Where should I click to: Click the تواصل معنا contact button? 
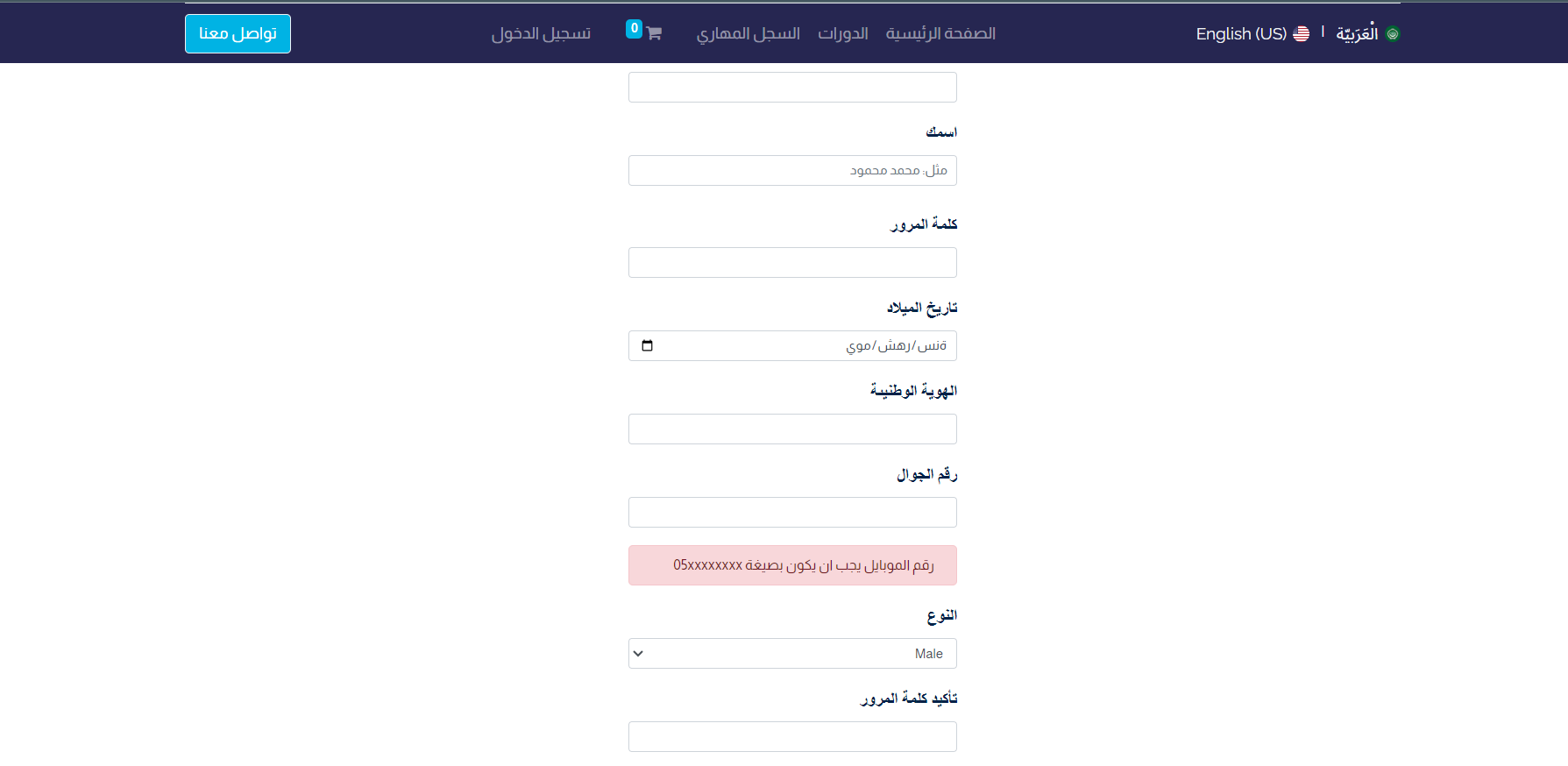(238, 33)
